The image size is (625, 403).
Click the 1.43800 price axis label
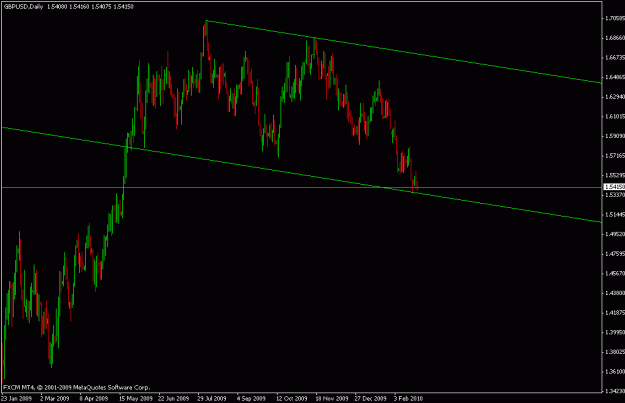tap(615, 293)
